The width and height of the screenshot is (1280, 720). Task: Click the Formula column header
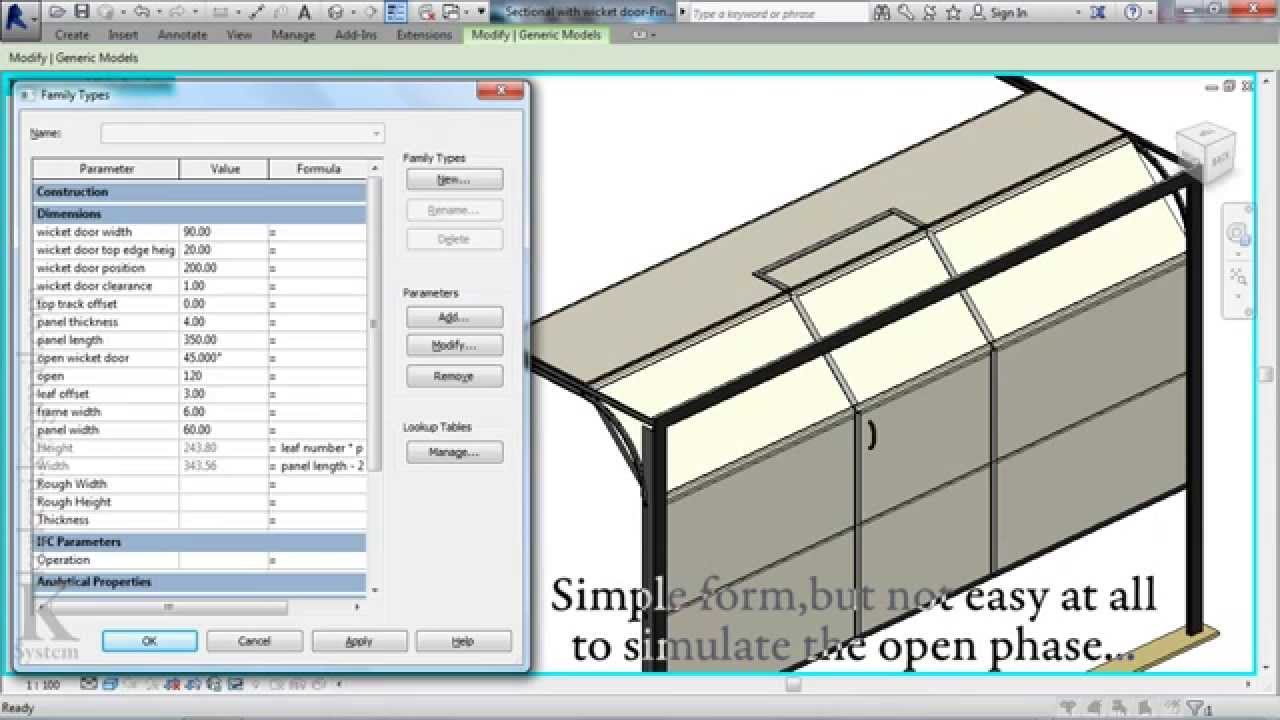click(x=318, y=169)
